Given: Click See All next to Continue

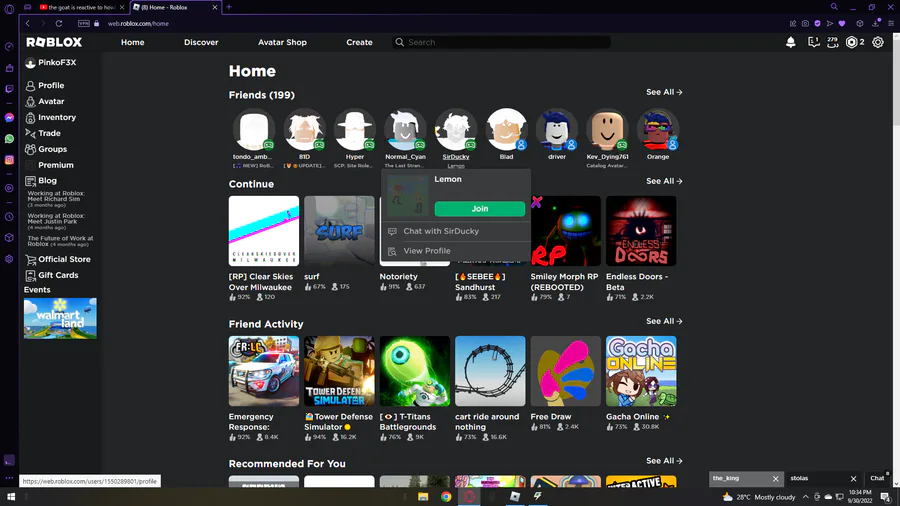Looking at the screenshot, I should pyautogui.click(x=664, y=181).
